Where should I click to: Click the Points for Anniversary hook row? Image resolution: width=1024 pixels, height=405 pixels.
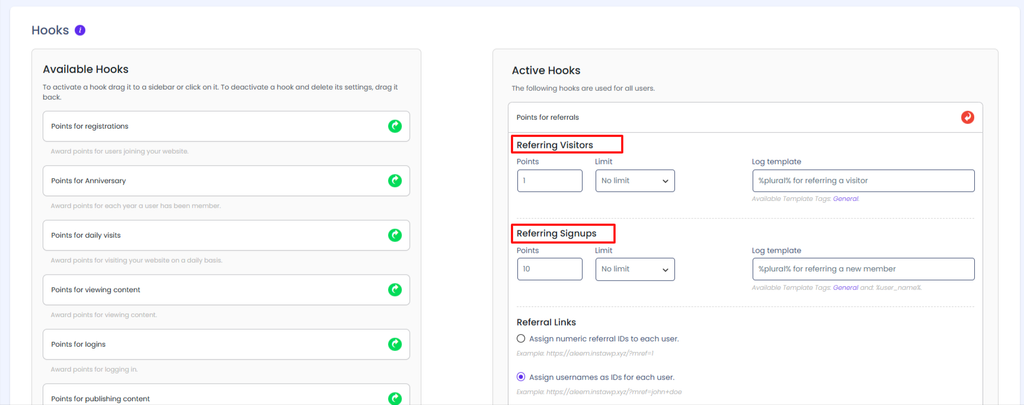point(226,180)
